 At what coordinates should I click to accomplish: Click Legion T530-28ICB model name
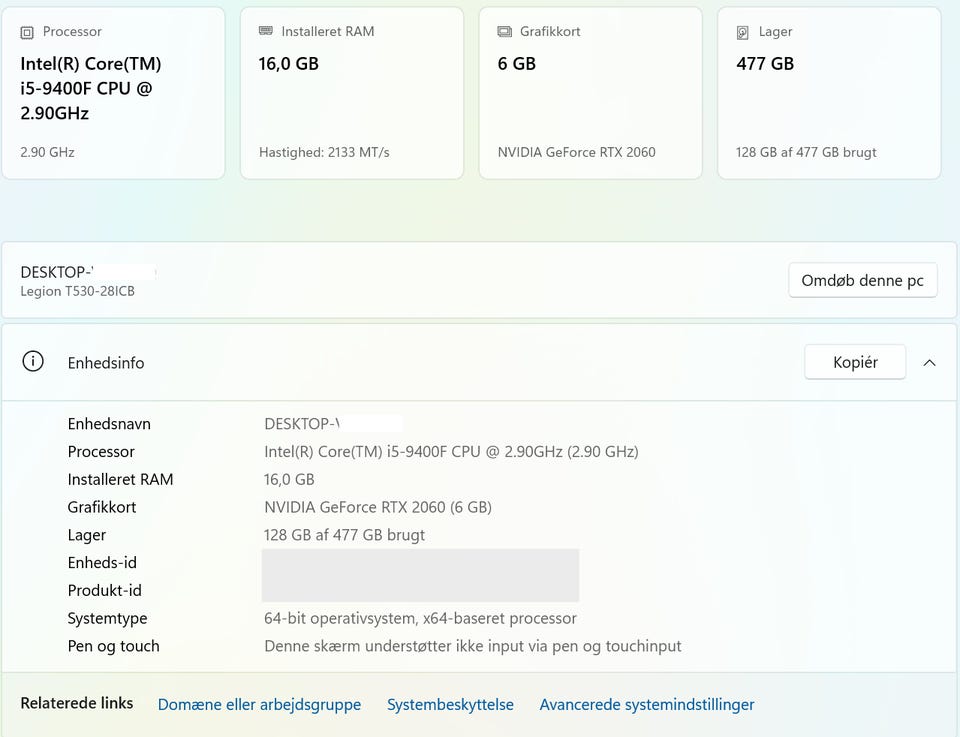tap(78, 291)
